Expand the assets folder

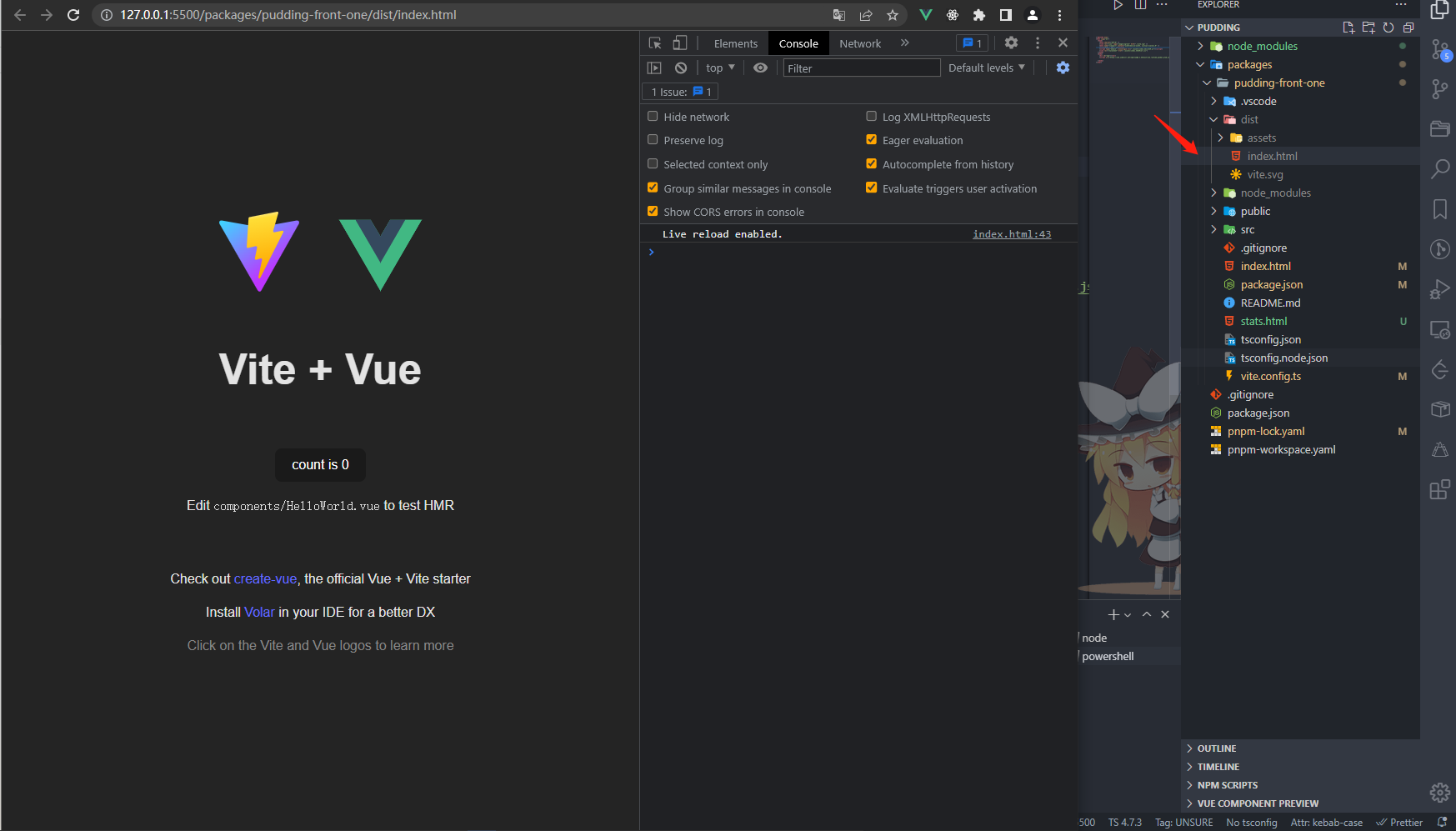tap(1221, 138)
